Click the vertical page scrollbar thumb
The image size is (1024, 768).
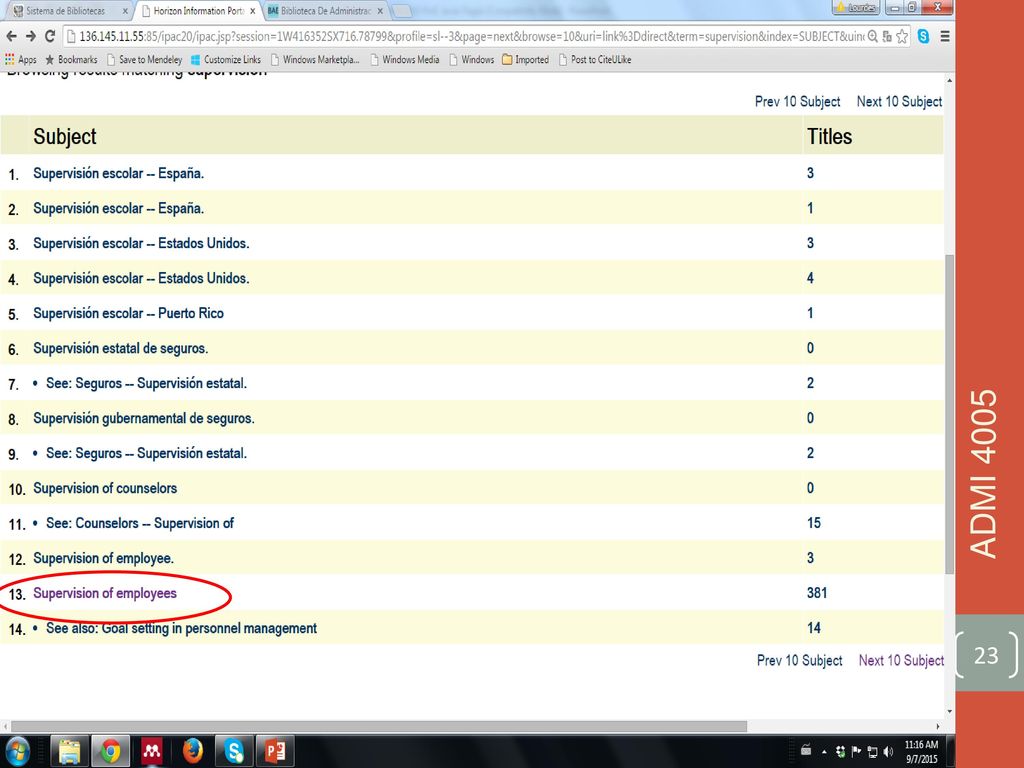(950, 415)
